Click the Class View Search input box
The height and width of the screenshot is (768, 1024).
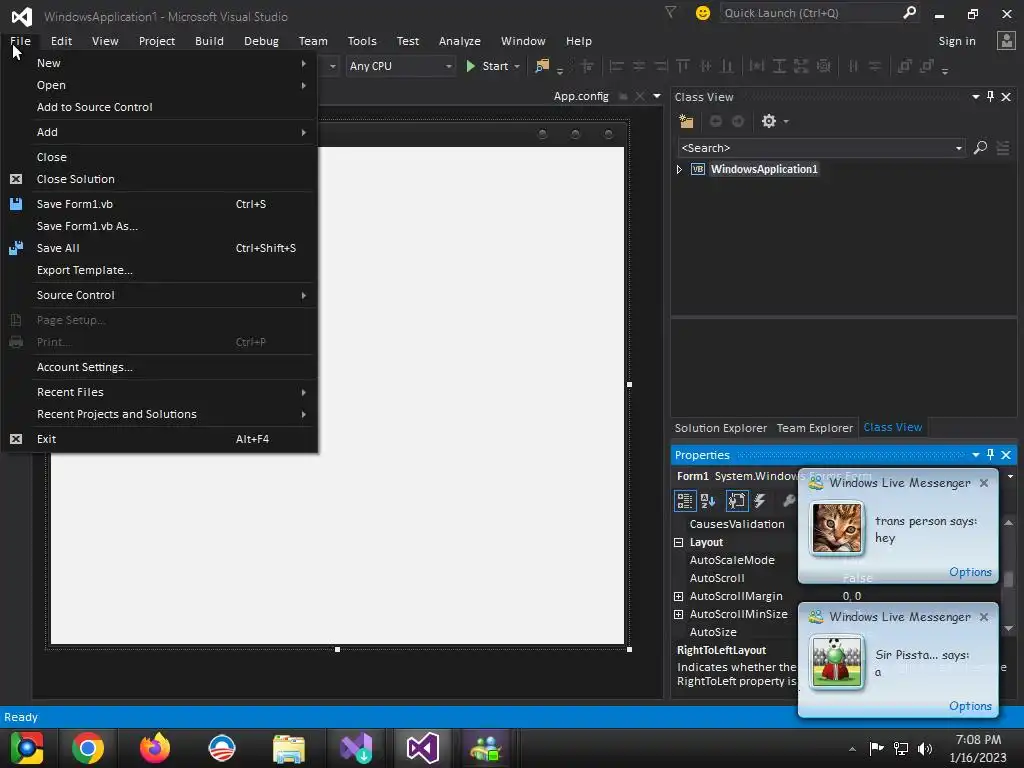click(x=816, y=148)
